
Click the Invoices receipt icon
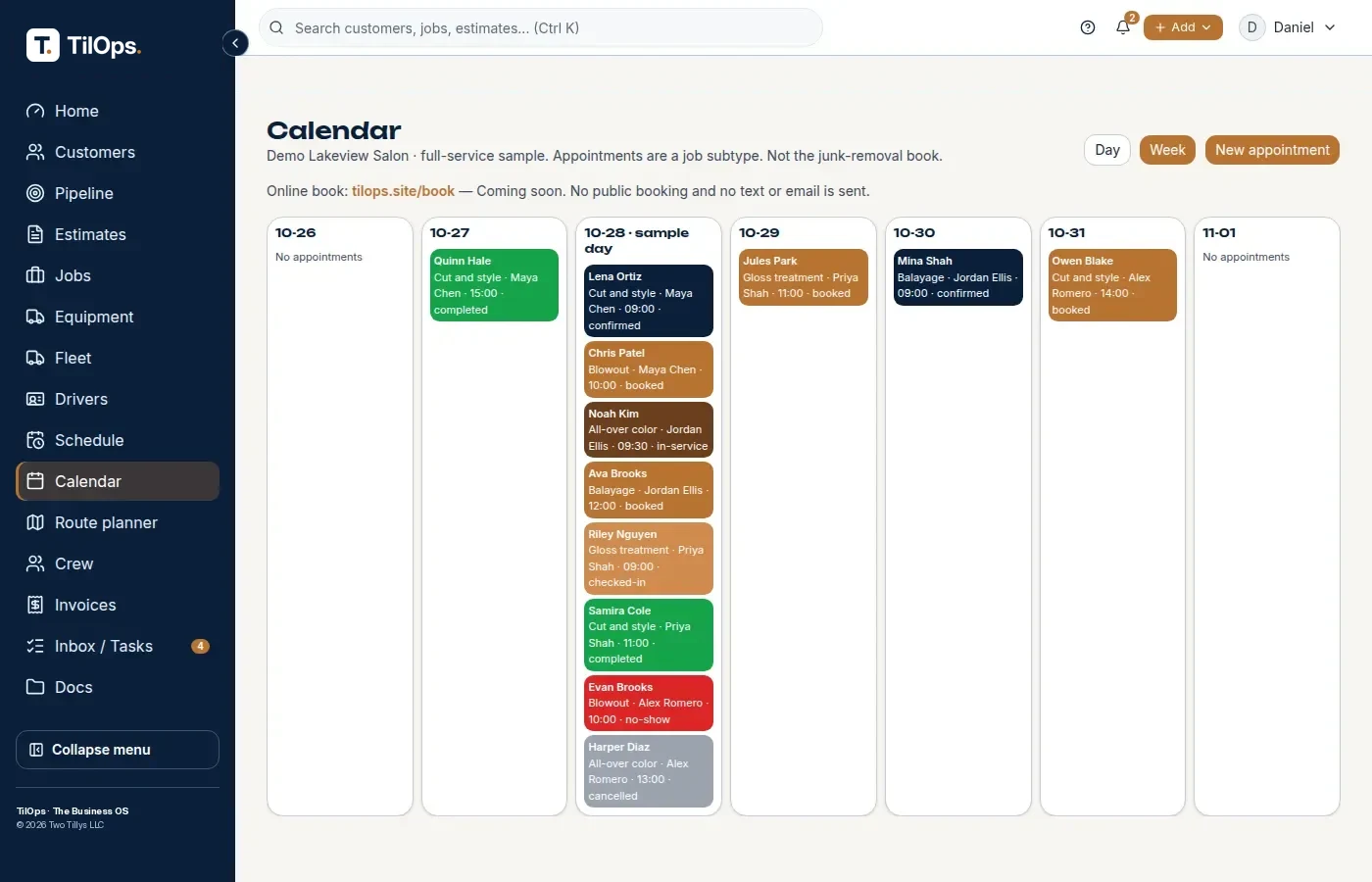click(x=35, y=605)
